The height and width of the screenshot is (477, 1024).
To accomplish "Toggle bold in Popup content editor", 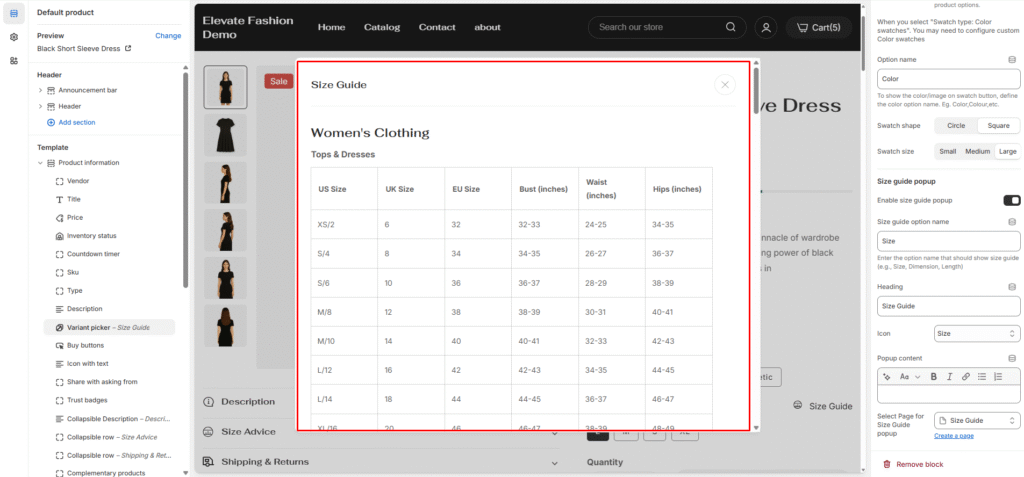I will [934, 376].
